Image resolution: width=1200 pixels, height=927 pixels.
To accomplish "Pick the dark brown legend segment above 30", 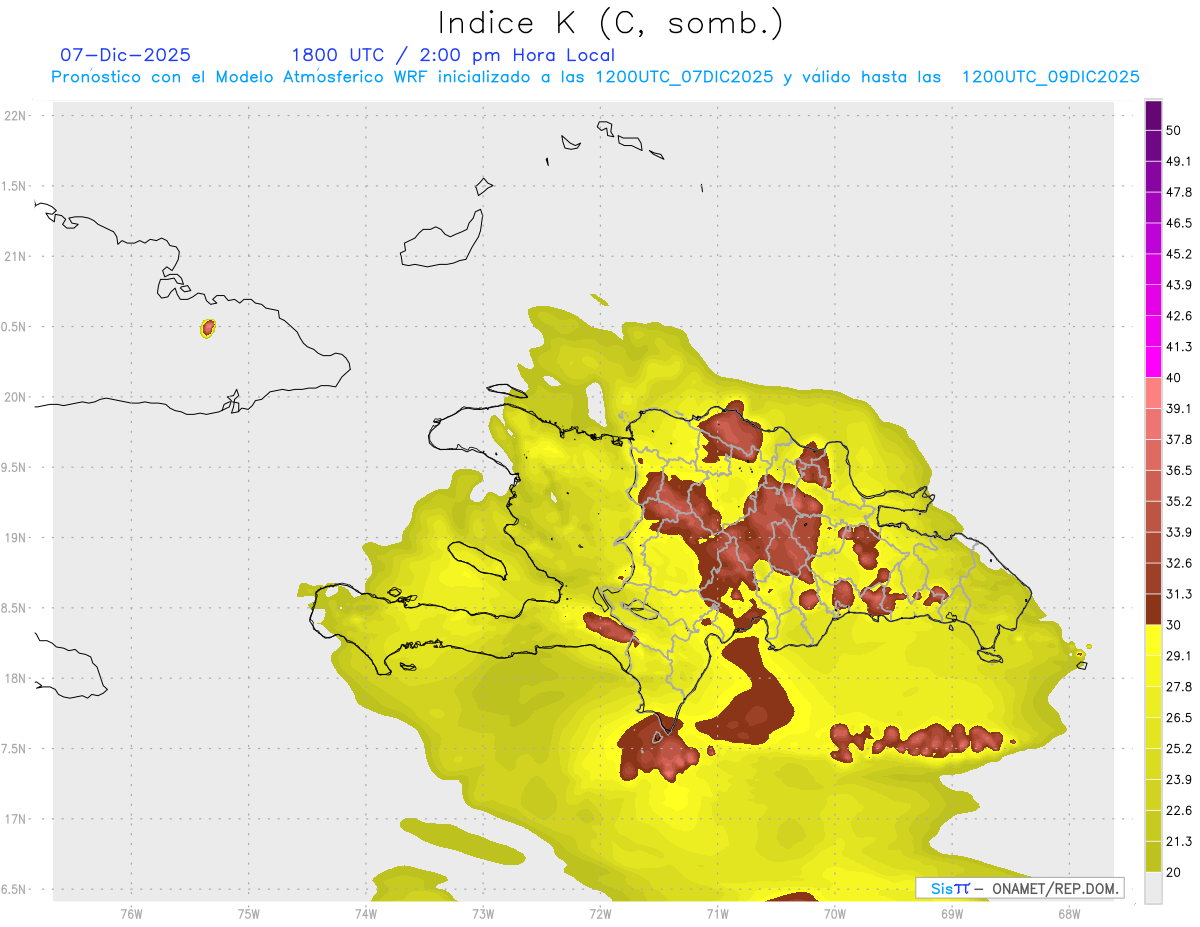I will pyautogui.click(x=1153, y=609).
